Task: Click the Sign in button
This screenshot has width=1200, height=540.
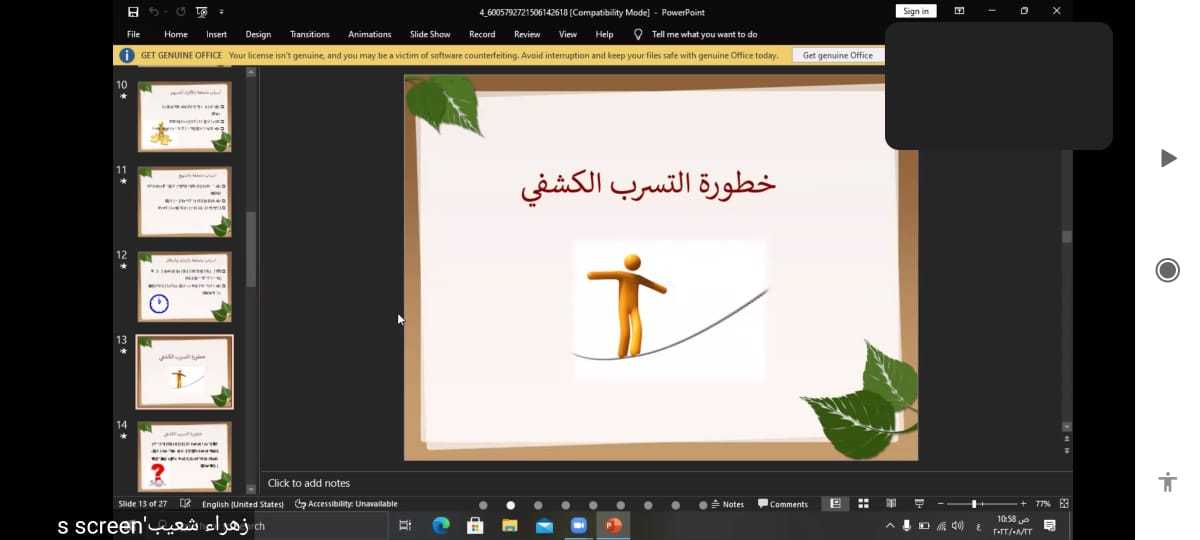Action: coord(916,11)
